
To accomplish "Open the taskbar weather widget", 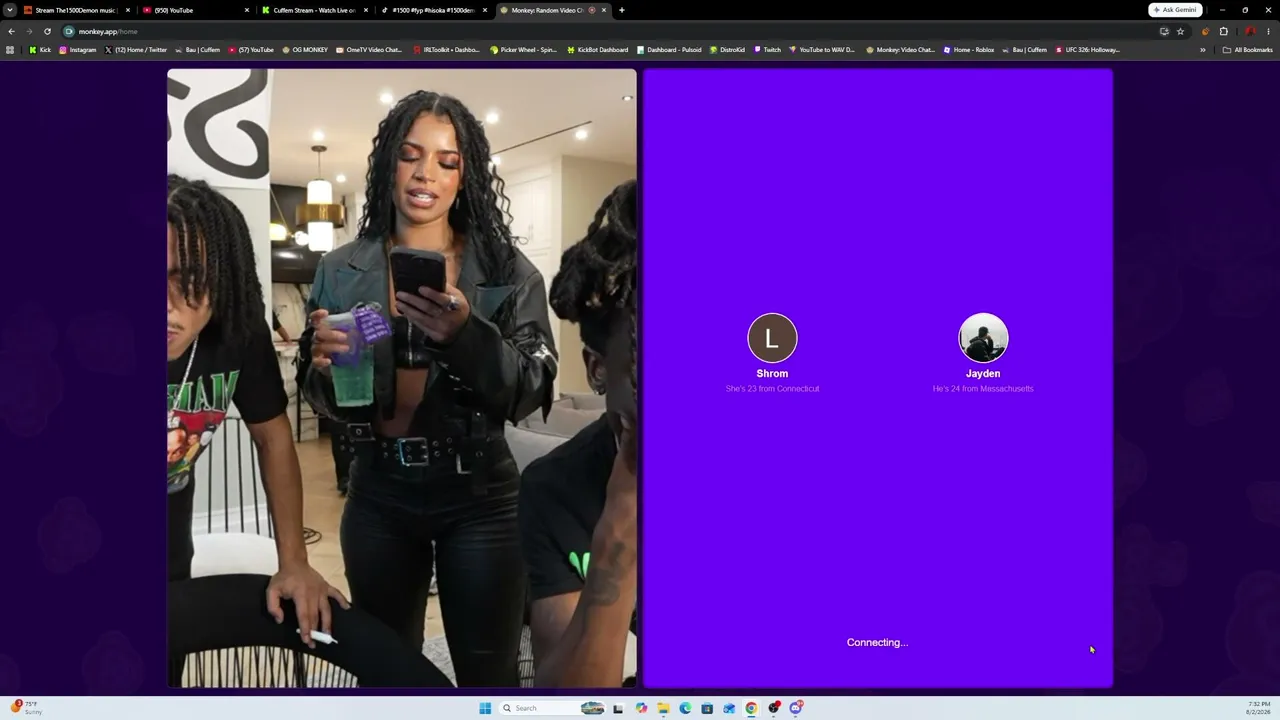I will click(x=27, y=707).
